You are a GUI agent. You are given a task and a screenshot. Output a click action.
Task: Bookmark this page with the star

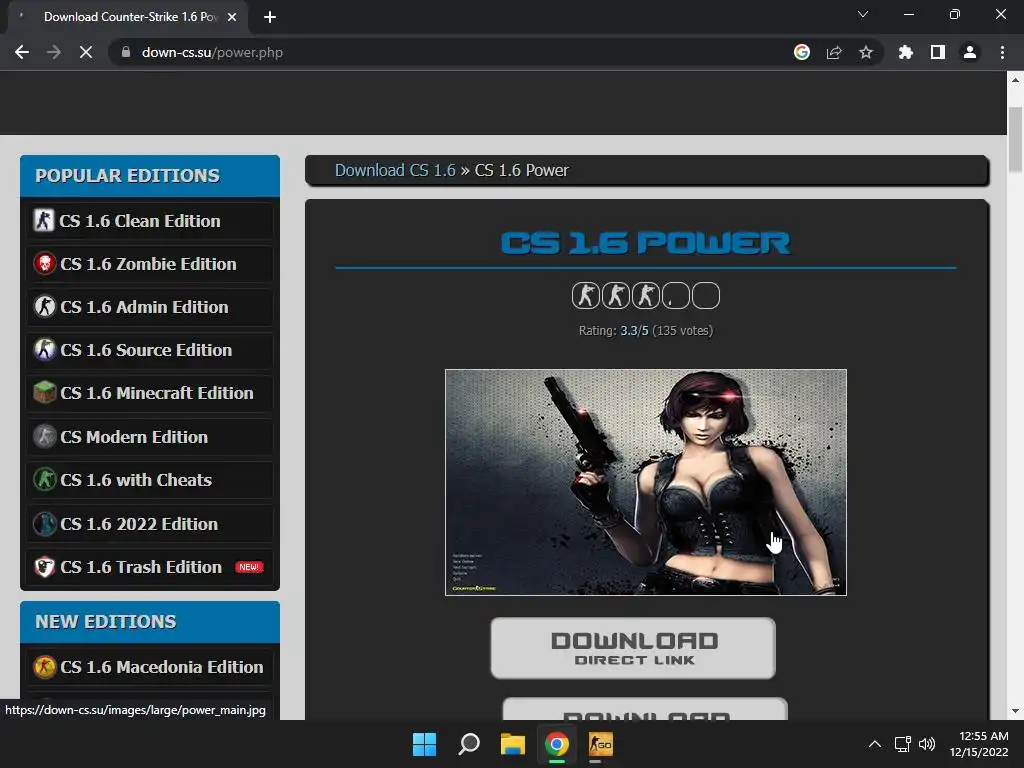click(866, 52)
